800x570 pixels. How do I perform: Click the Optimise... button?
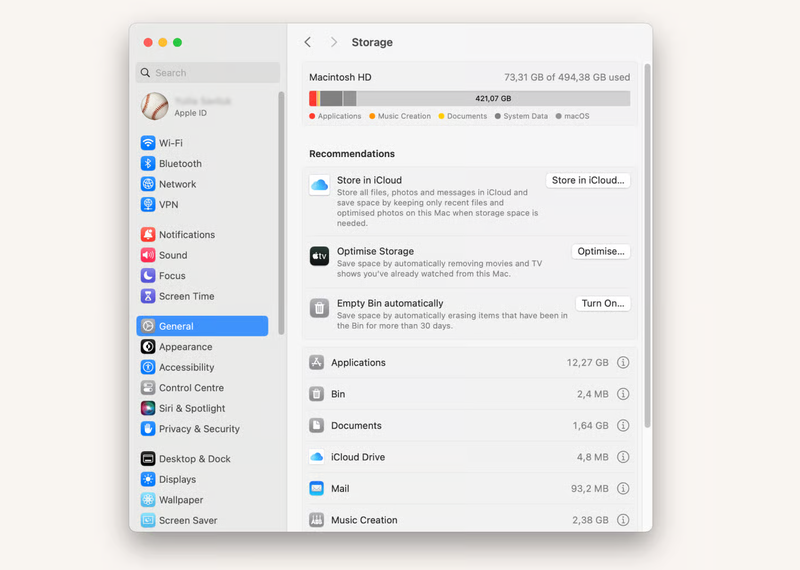click(601, 251)
